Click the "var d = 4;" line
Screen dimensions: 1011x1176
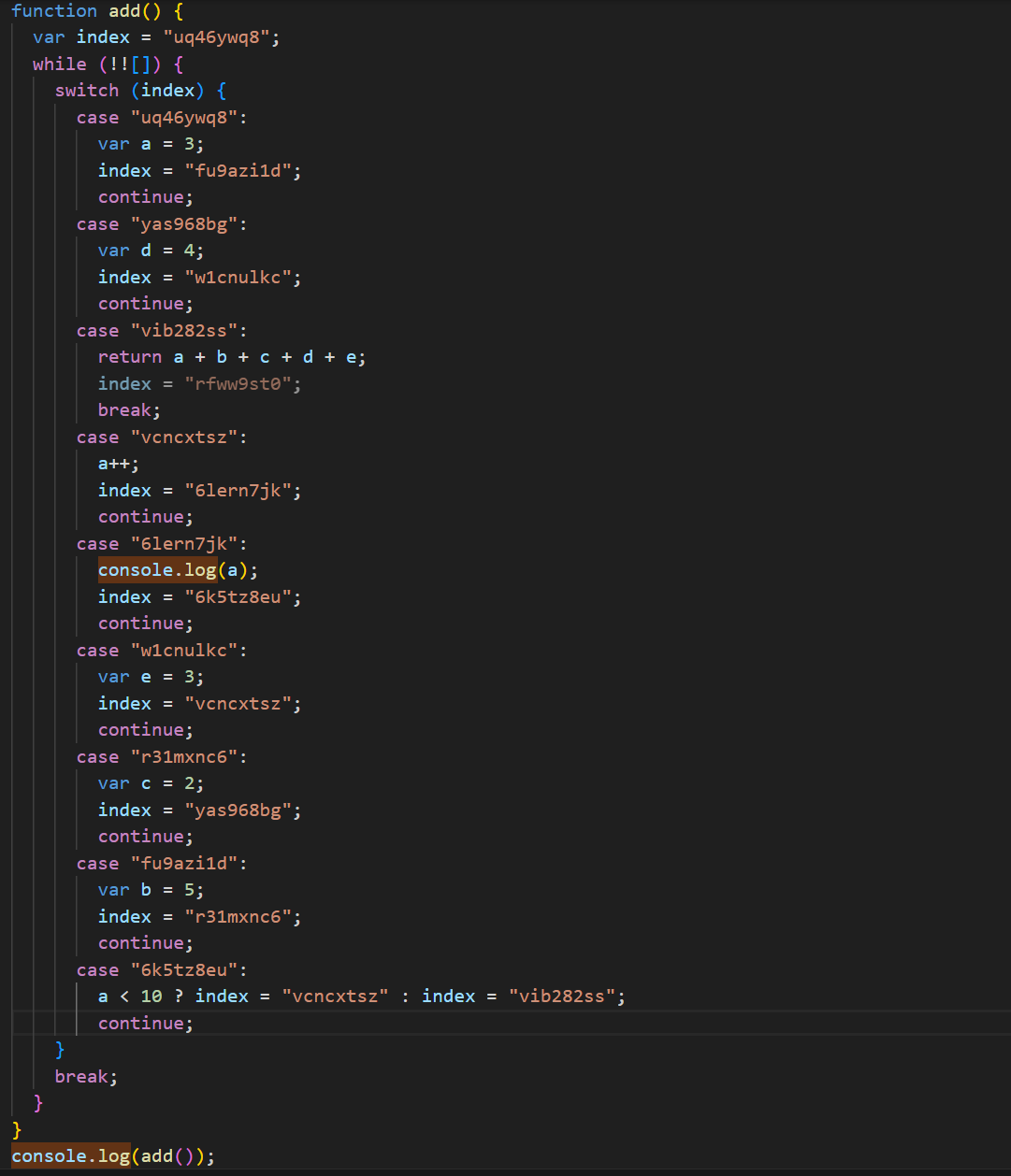151,251
